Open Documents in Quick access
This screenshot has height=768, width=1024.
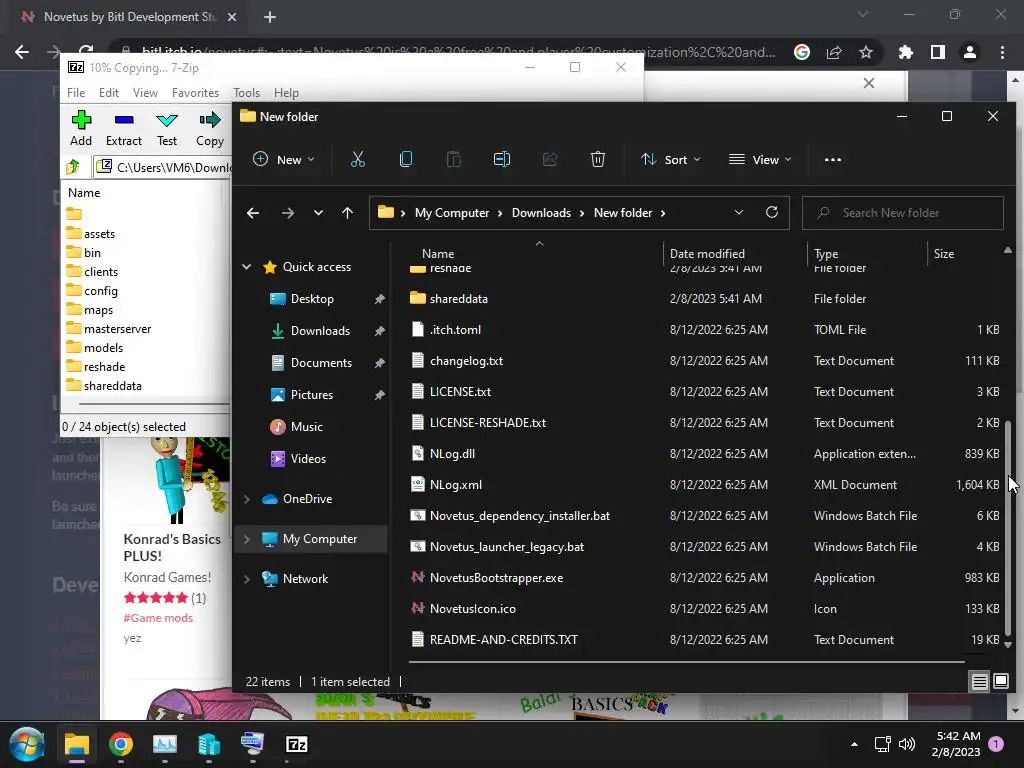click(x=321, y=362)
